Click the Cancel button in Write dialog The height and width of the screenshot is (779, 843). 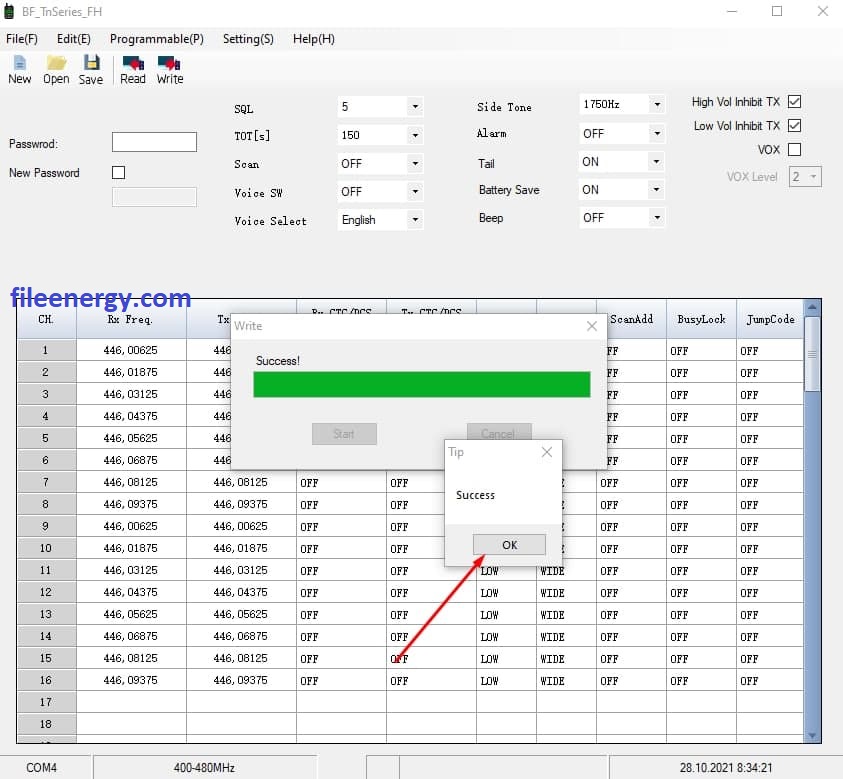[499, 432]
